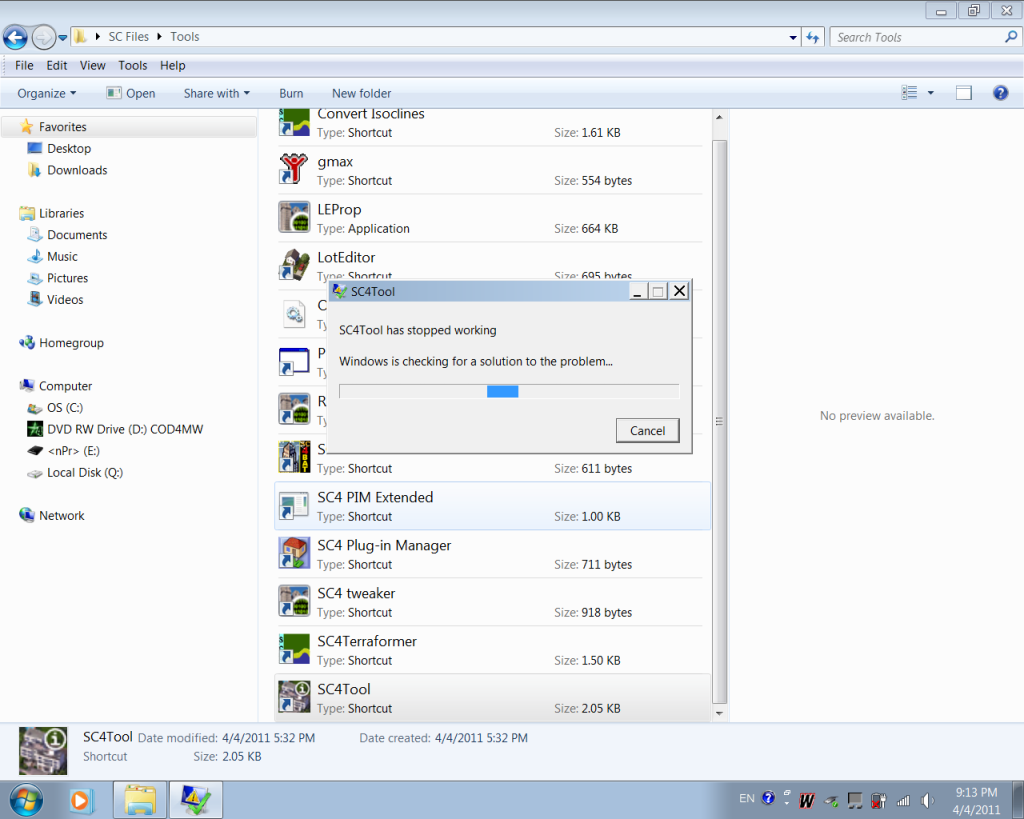The height and width of the screenshot is (819, 1024).
Task: Focus the Search Tools input field
Action: [x=918, y=37]
